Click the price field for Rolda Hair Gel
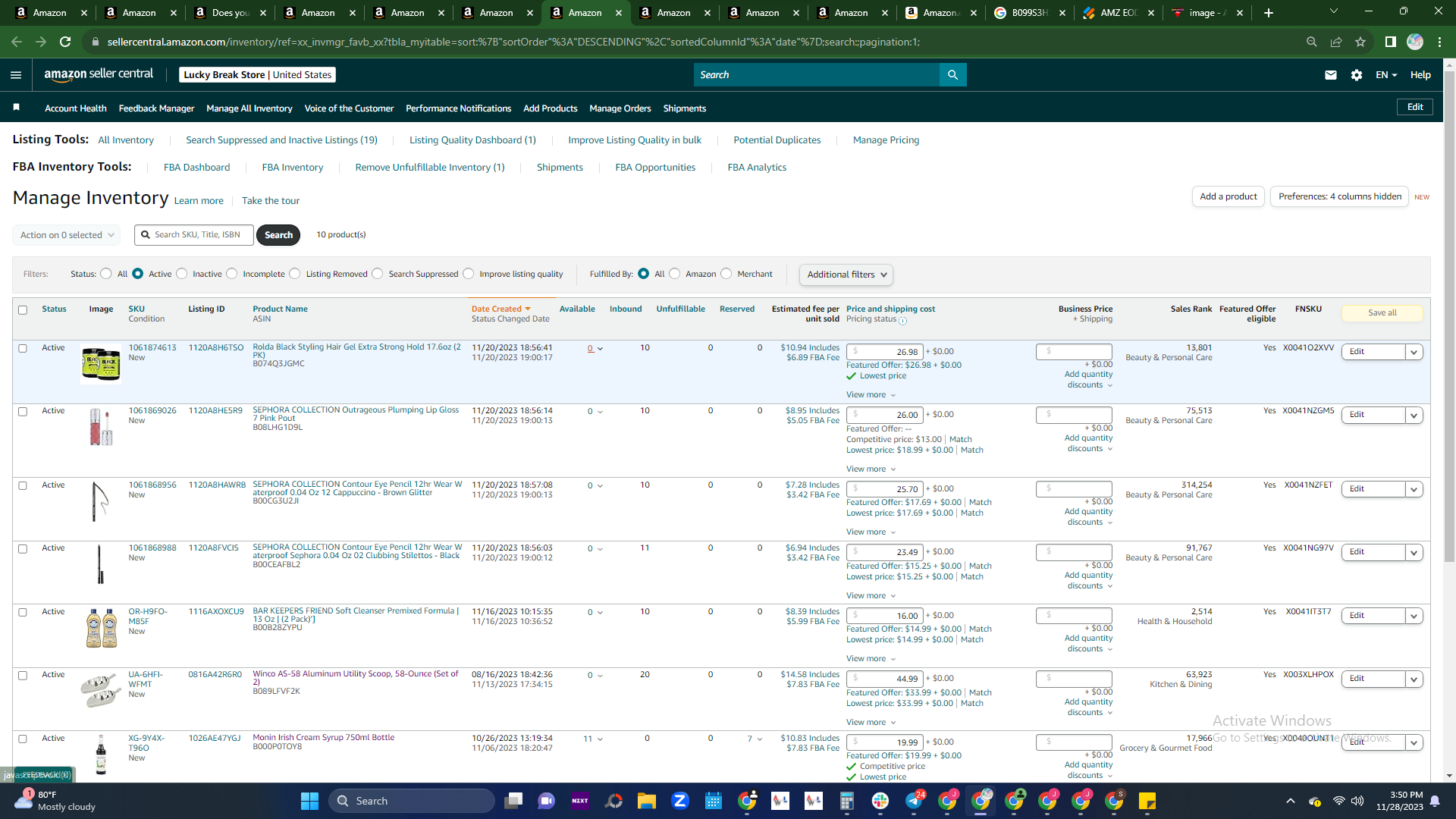Viewport: 1456px width, 819px height. (x=885, y=352)
